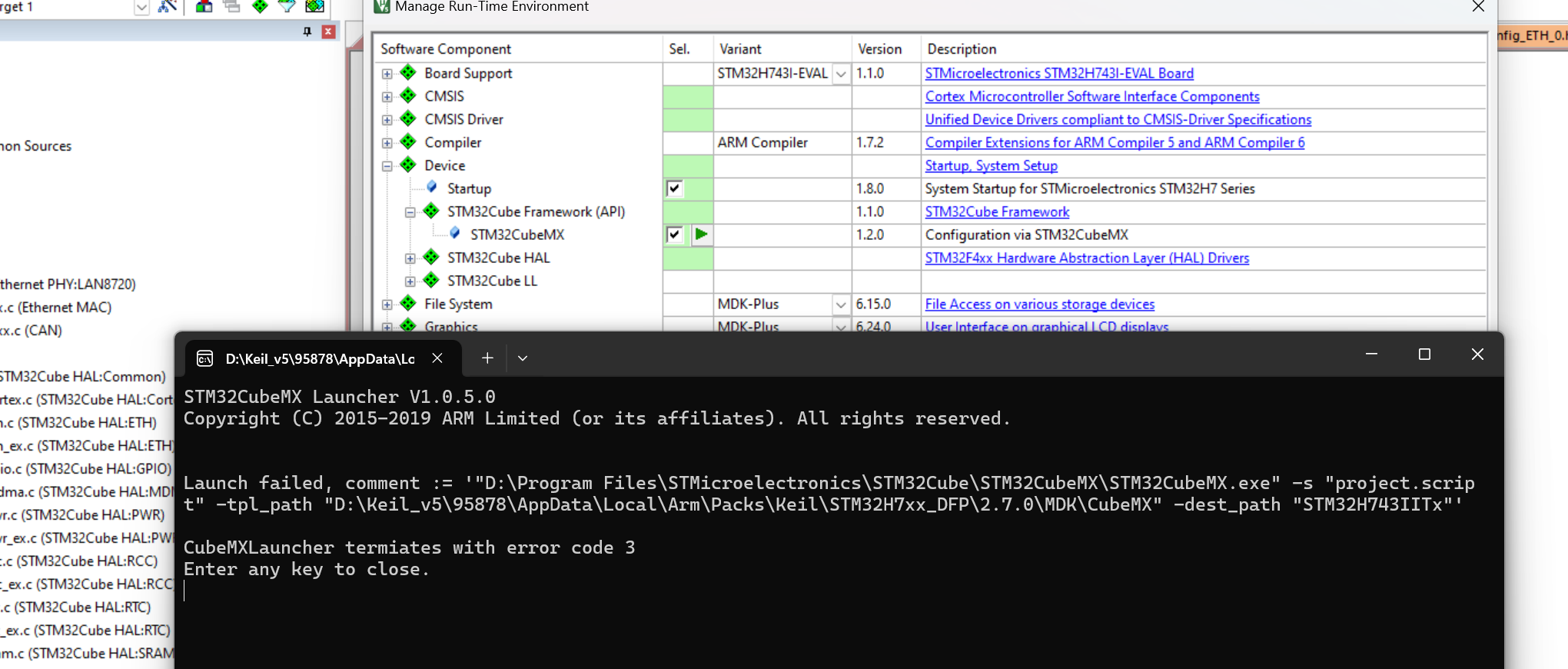Viewport: 1568px width, 669px height.
Task: Close the D:\Keil_v5 terminal tab
Action: [437, 358]
